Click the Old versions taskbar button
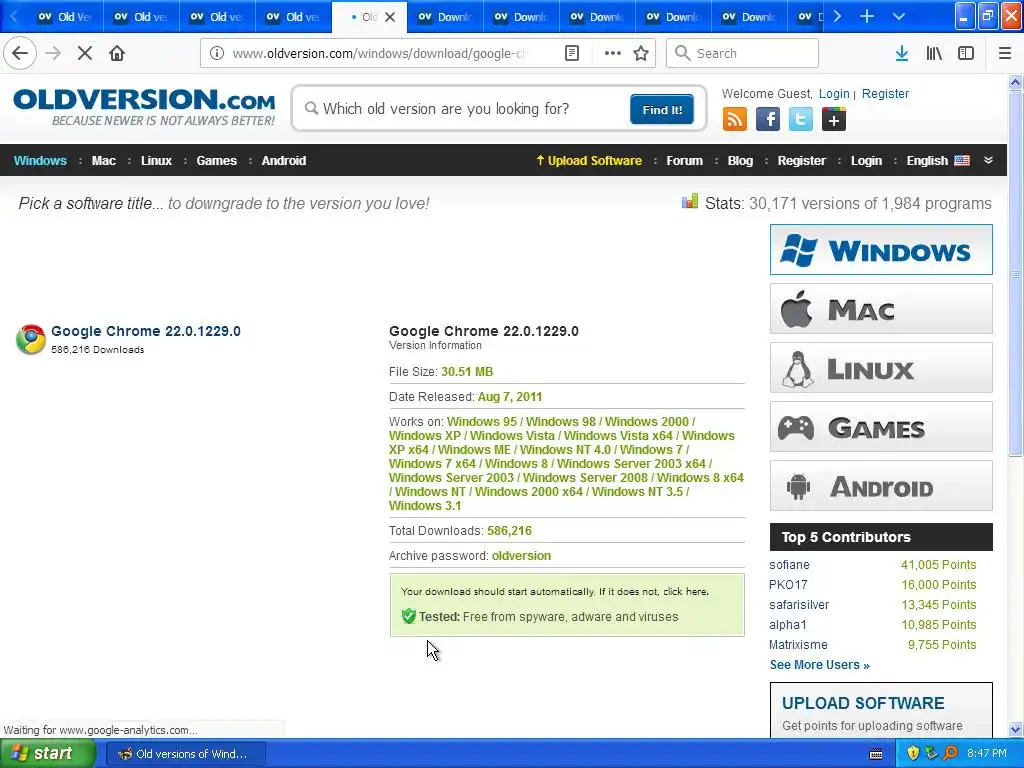Screen dimensions: 1024x768 coord(185,754)
